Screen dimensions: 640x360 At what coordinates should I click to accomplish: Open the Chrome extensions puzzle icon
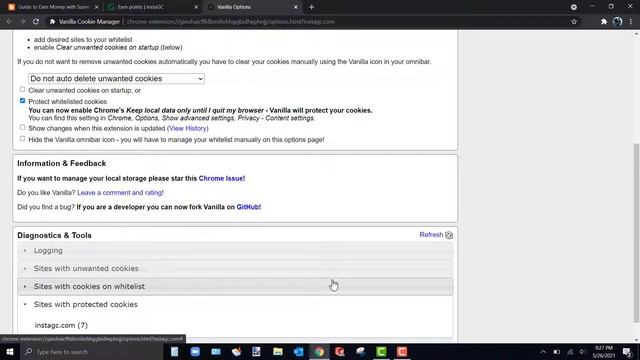(604, 22)
